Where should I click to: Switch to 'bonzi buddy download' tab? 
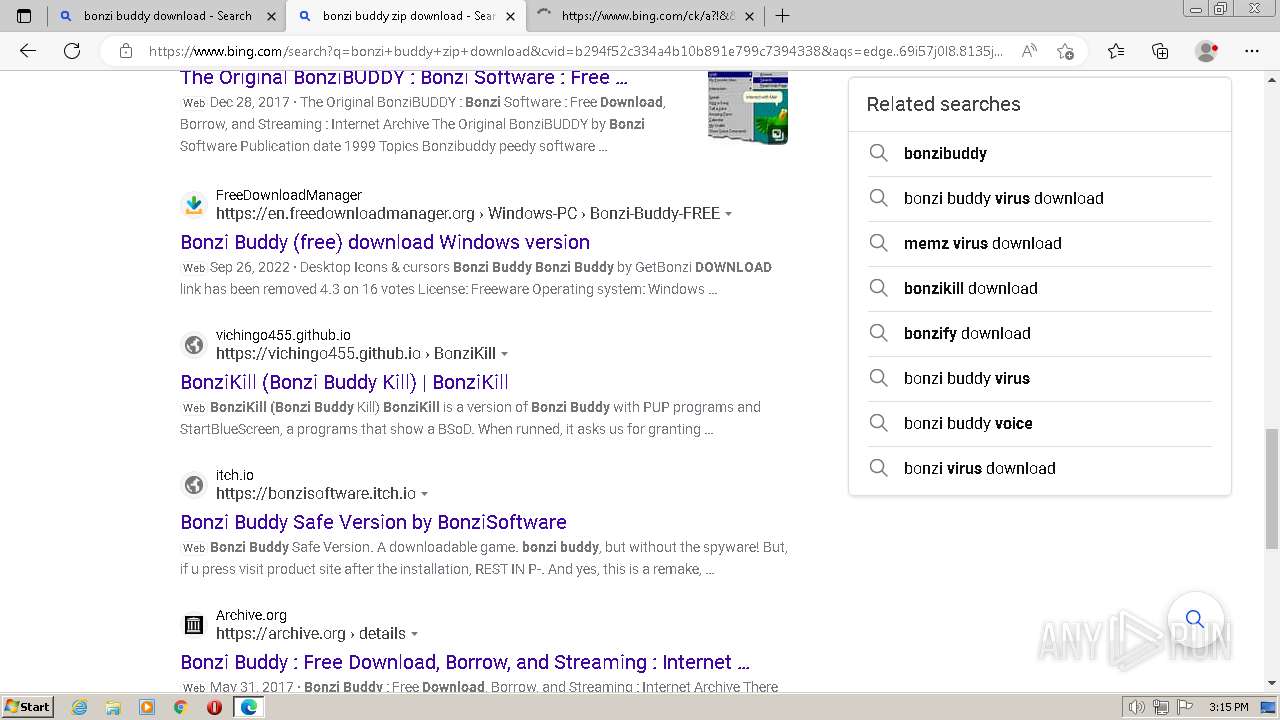tap(167, 16)
